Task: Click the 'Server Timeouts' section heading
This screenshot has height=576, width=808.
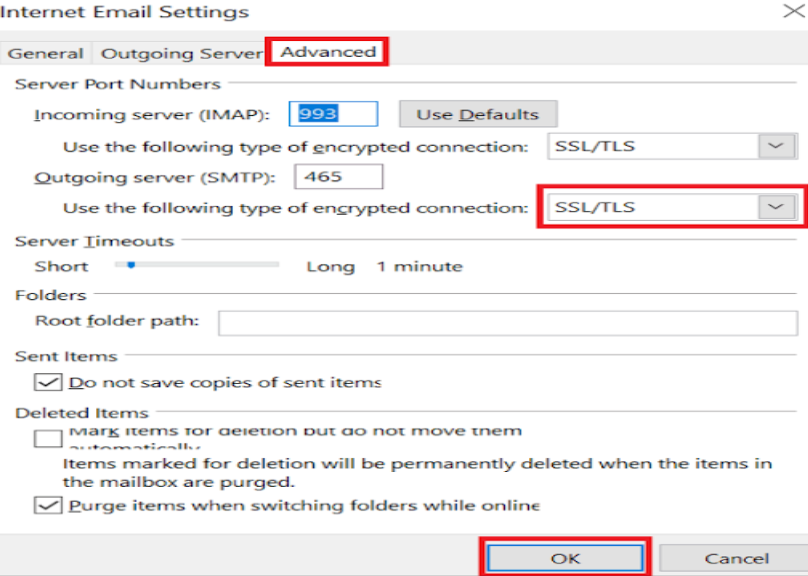Action: pos(94,241)
